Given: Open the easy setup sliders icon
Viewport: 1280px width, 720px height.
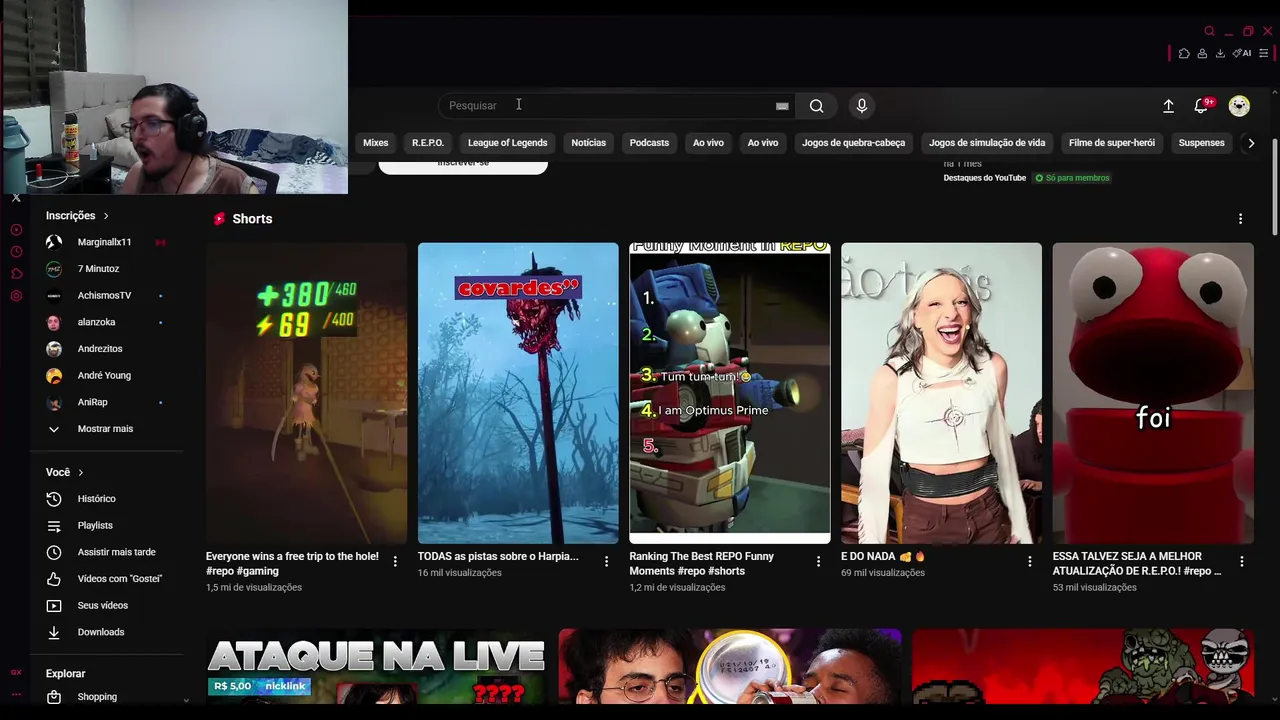Looking at the screenshot, I should (x=1264, y=53).
